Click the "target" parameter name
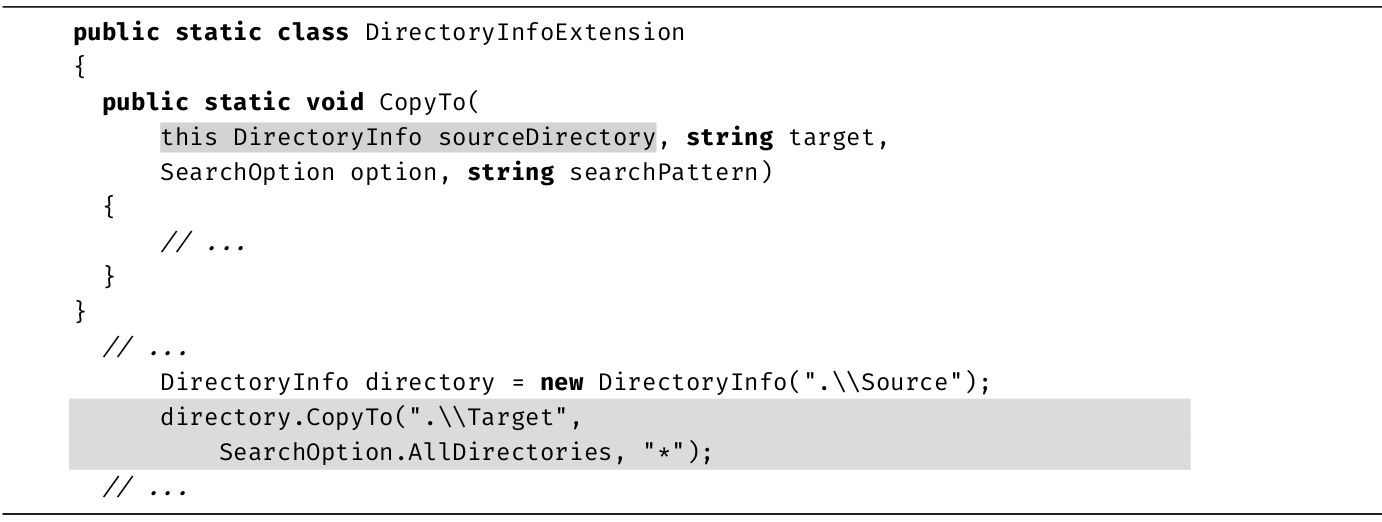 tap(832, 137)
